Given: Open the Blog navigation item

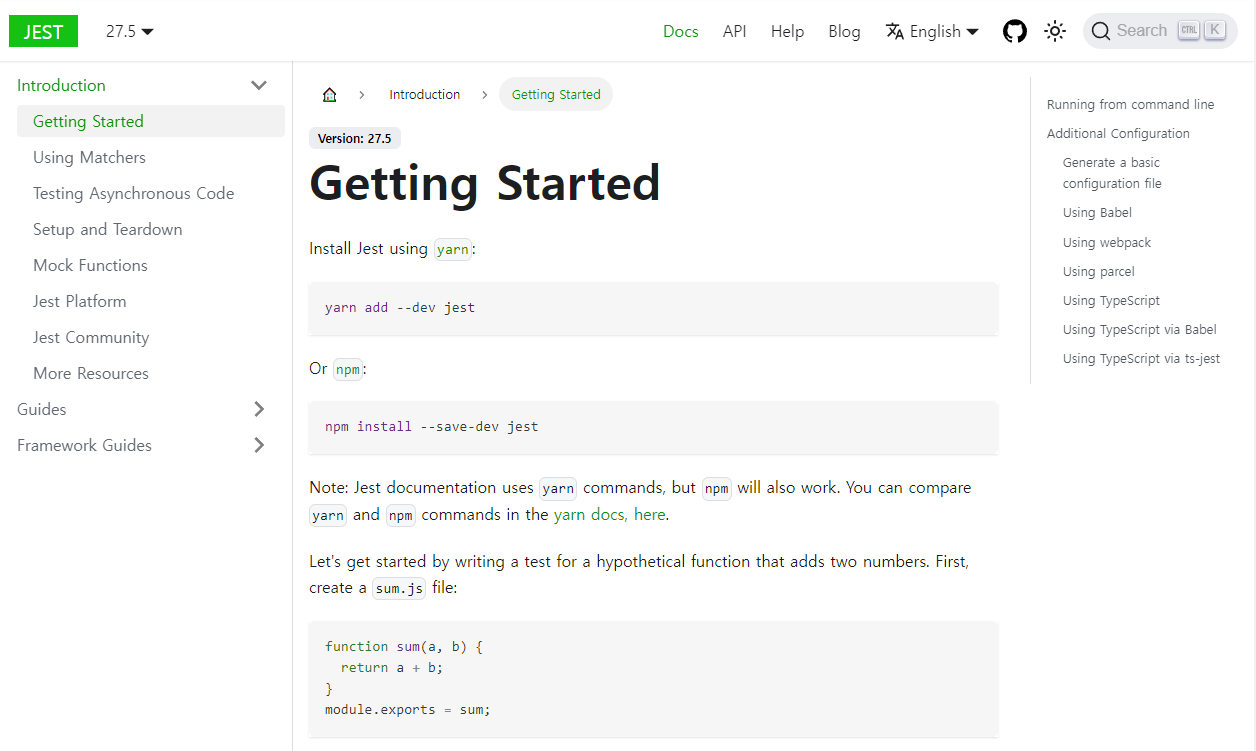Looking at the screenshot, I should tap(844, 31).
